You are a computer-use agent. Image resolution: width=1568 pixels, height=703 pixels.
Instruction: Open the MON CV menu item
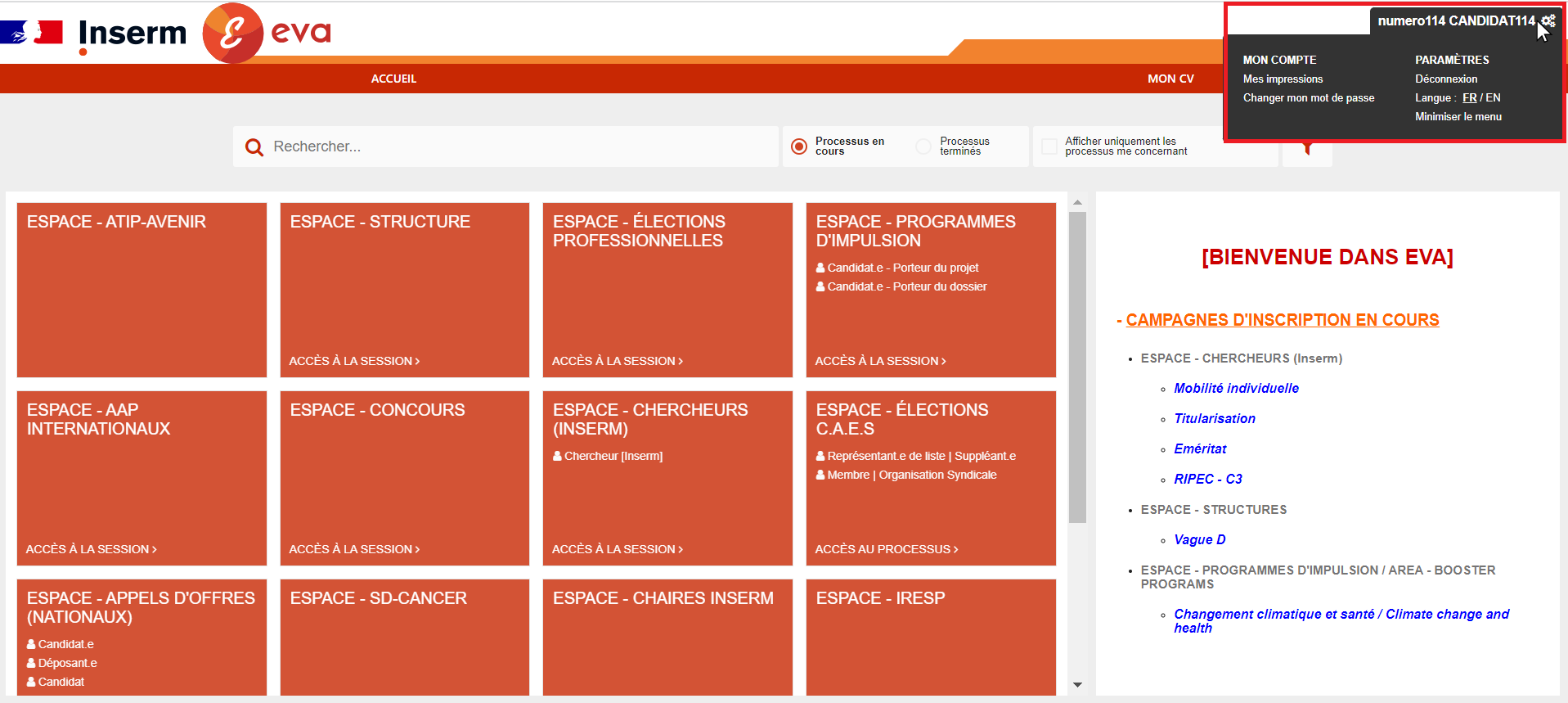click(x=1170, y=79)
